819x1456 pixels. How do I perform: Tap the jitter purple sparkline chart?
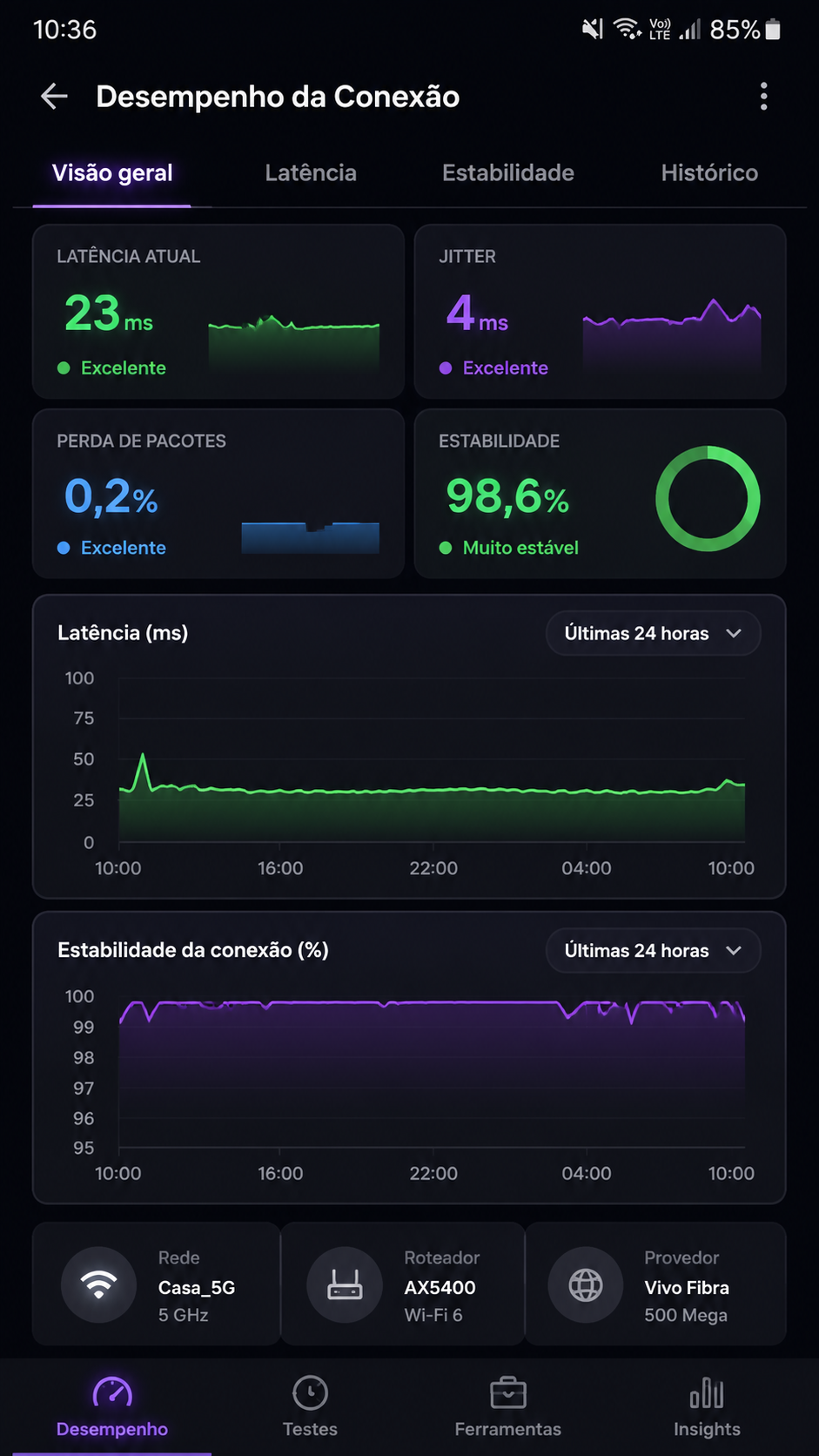pos(672,335)
